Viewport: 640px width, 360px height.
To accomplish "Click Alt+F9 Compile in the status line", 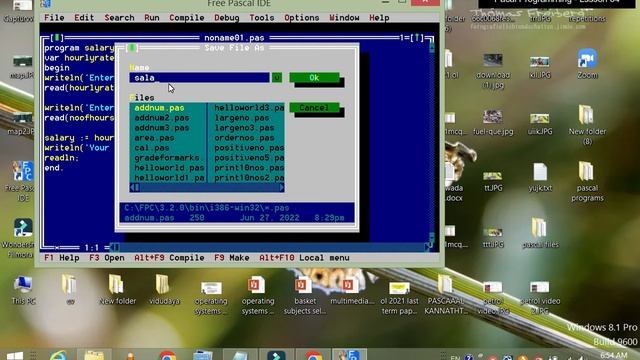I will coord(169,258).
